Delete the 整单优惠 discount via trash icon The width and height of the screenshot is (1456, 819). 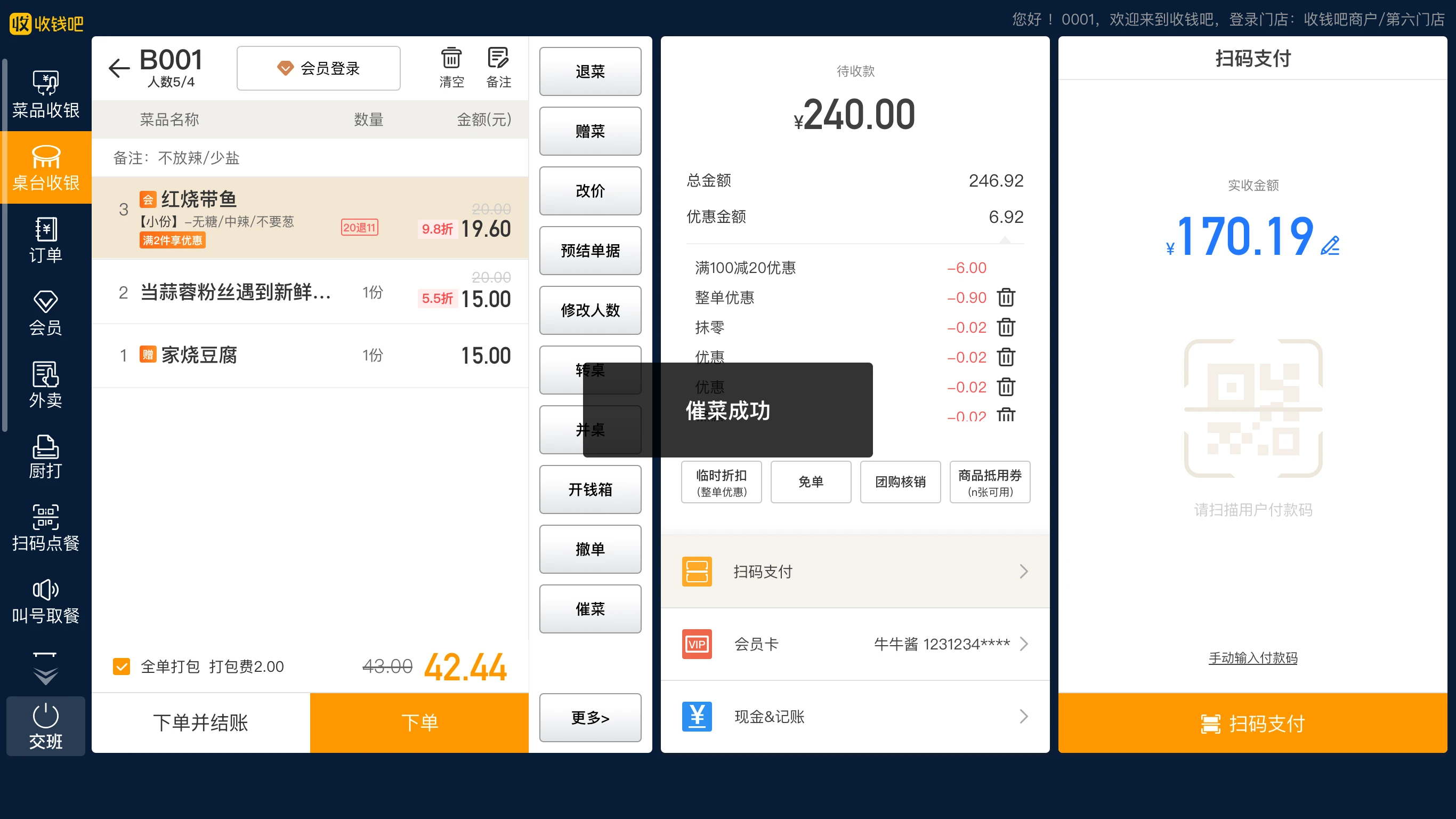pos(1006,297)
